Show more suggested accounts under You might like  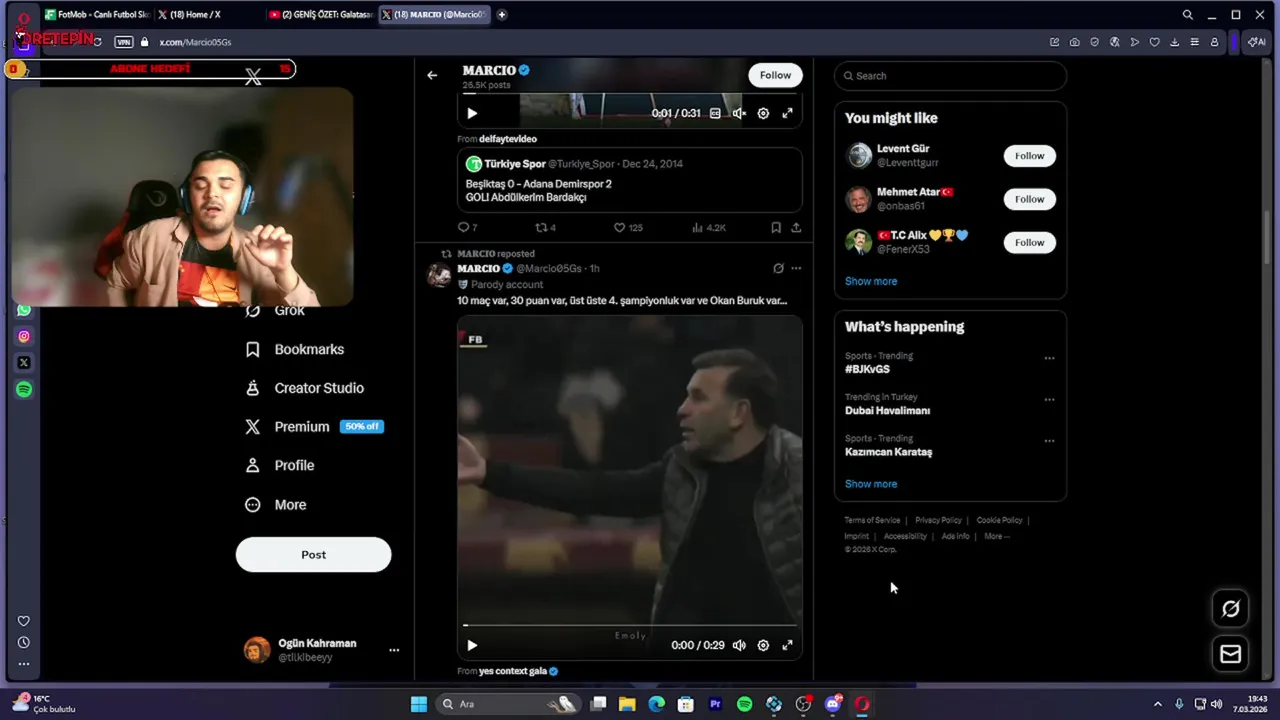(871, 281)
